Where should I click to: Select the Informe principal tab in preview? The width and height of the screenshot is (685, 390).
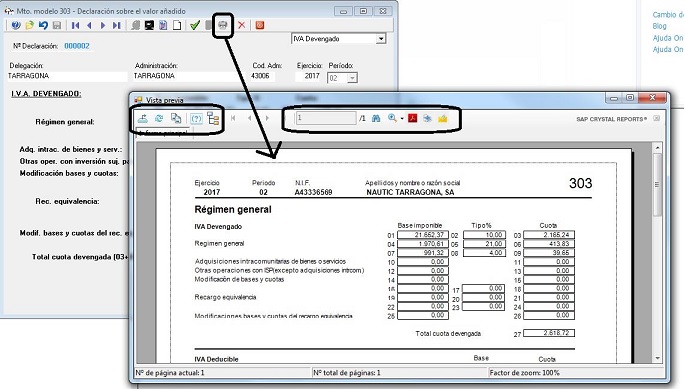point(164,133)
